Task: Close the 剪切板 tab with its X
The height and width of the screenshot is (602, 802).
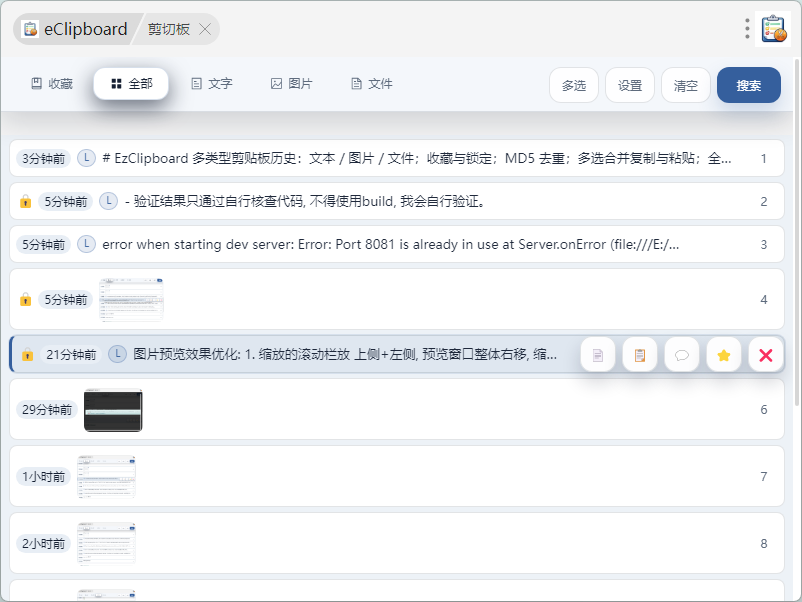Action: (x=205, y=29)
